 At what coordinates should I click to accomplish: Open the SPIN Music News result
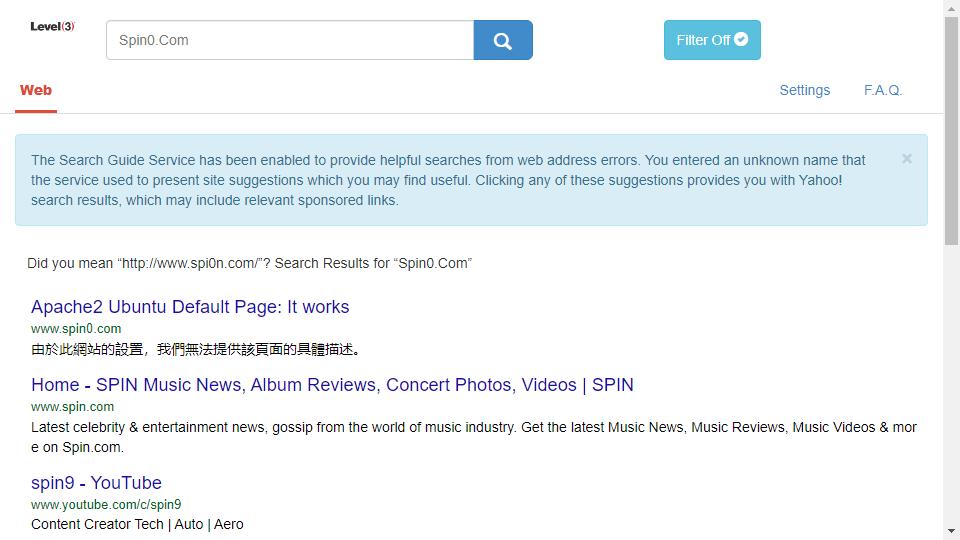tap(332, 385)
